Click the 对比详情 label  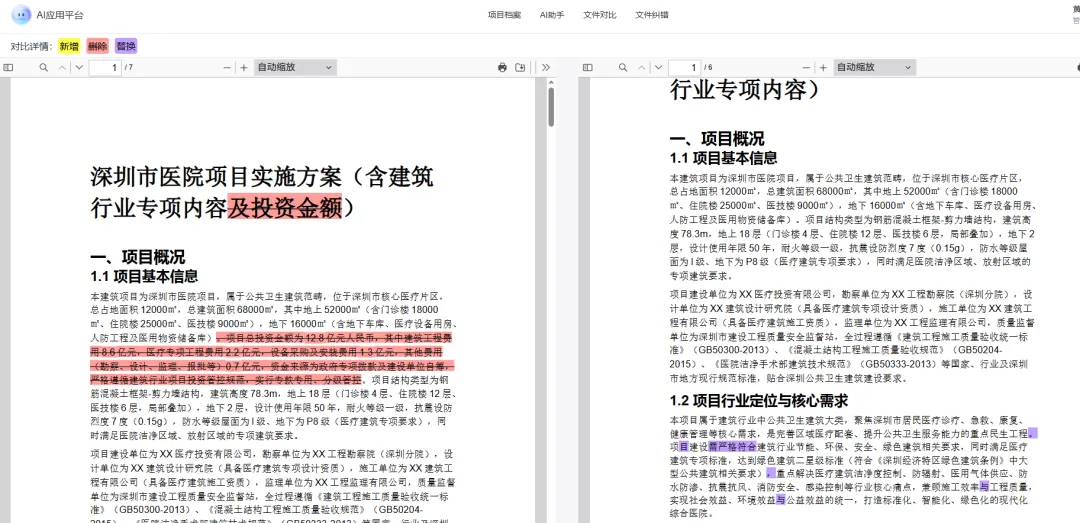point(31,46)
